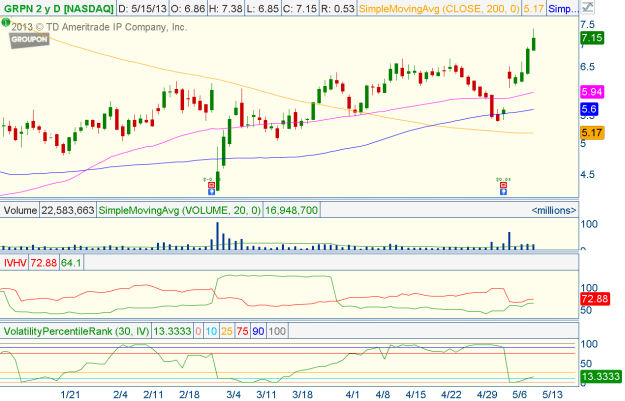Click the Volume study label
This screenshot has width=625, height=401.
[21, 210]
